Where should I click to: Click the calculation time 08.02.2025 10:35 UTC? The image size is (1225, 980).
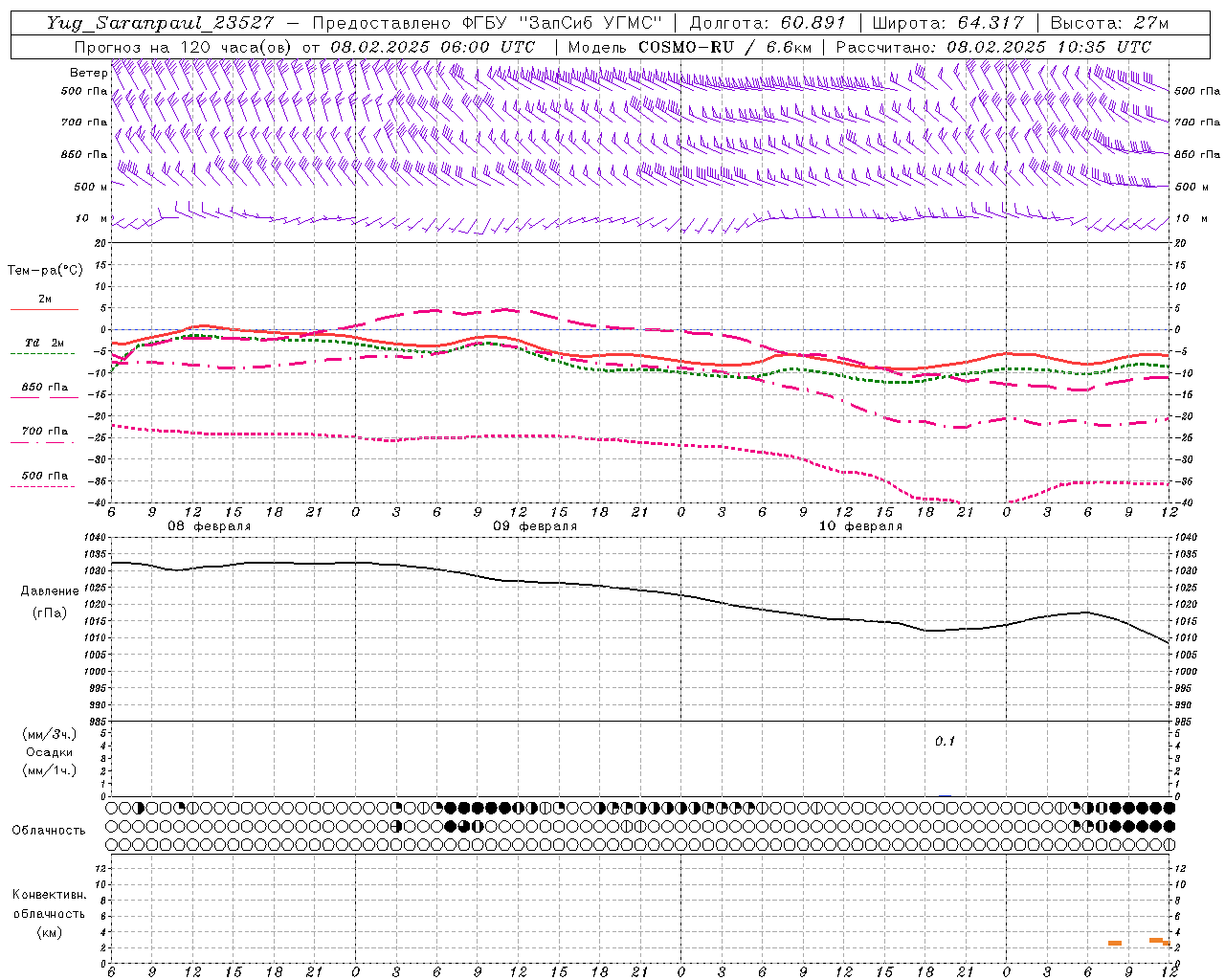point(1049,47)
